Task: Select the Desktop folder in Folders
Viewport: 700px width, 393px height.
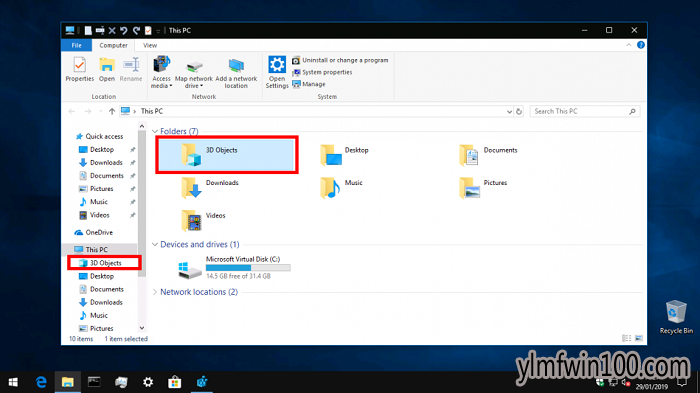Action: pos(344,155)
